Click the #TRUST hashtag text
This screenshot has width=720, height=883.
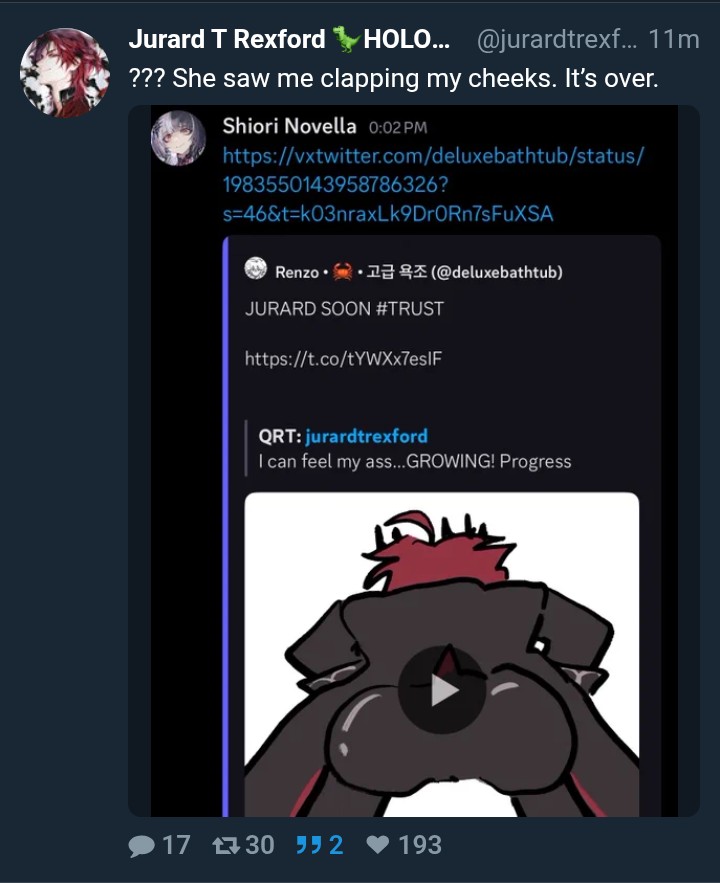tap(409, 309)
